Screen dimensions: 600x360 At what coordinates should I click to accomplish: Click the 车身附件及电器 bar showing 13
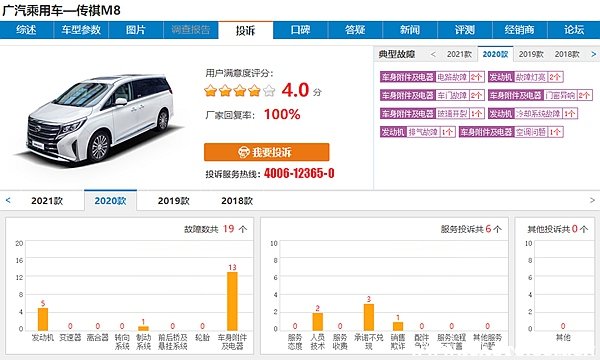[232, 301]
